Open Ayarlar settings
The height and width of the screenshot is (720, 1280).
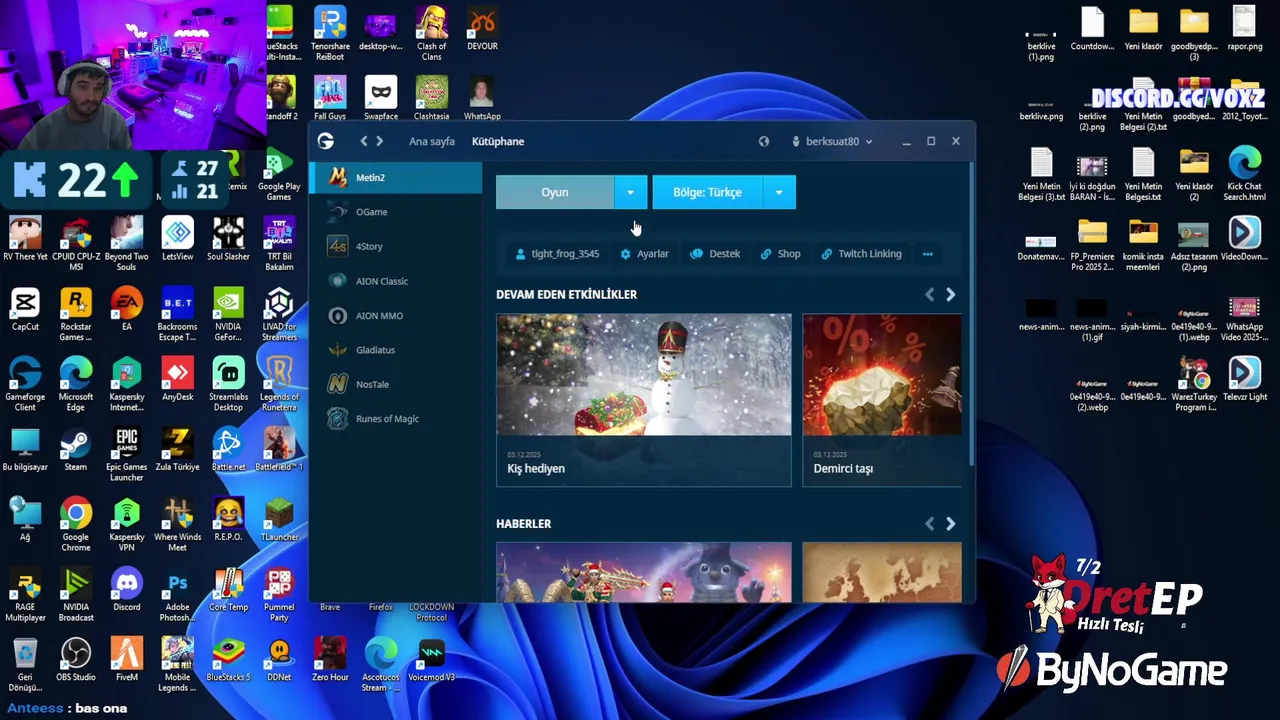[x=644, y=254]
